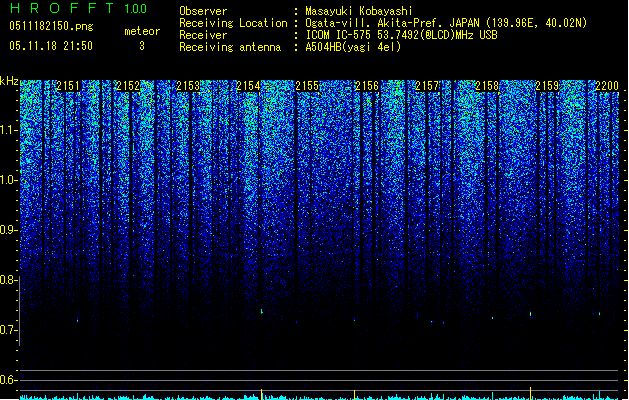The width and height of the screenshot is (629, 400).
Task: Click the A504HB(yagi 4el) antenna text
Action: (353, 47)
